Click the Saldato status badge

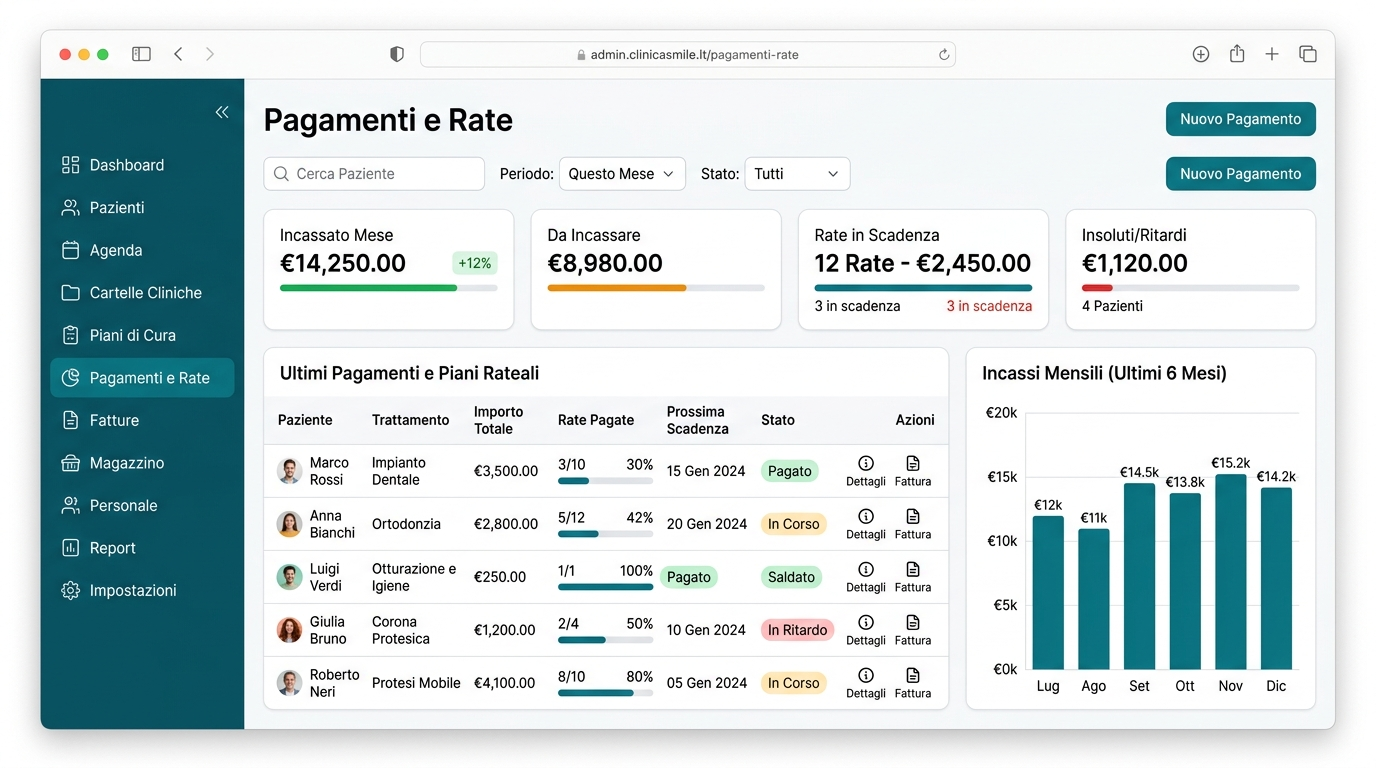[x=791, y=577]
